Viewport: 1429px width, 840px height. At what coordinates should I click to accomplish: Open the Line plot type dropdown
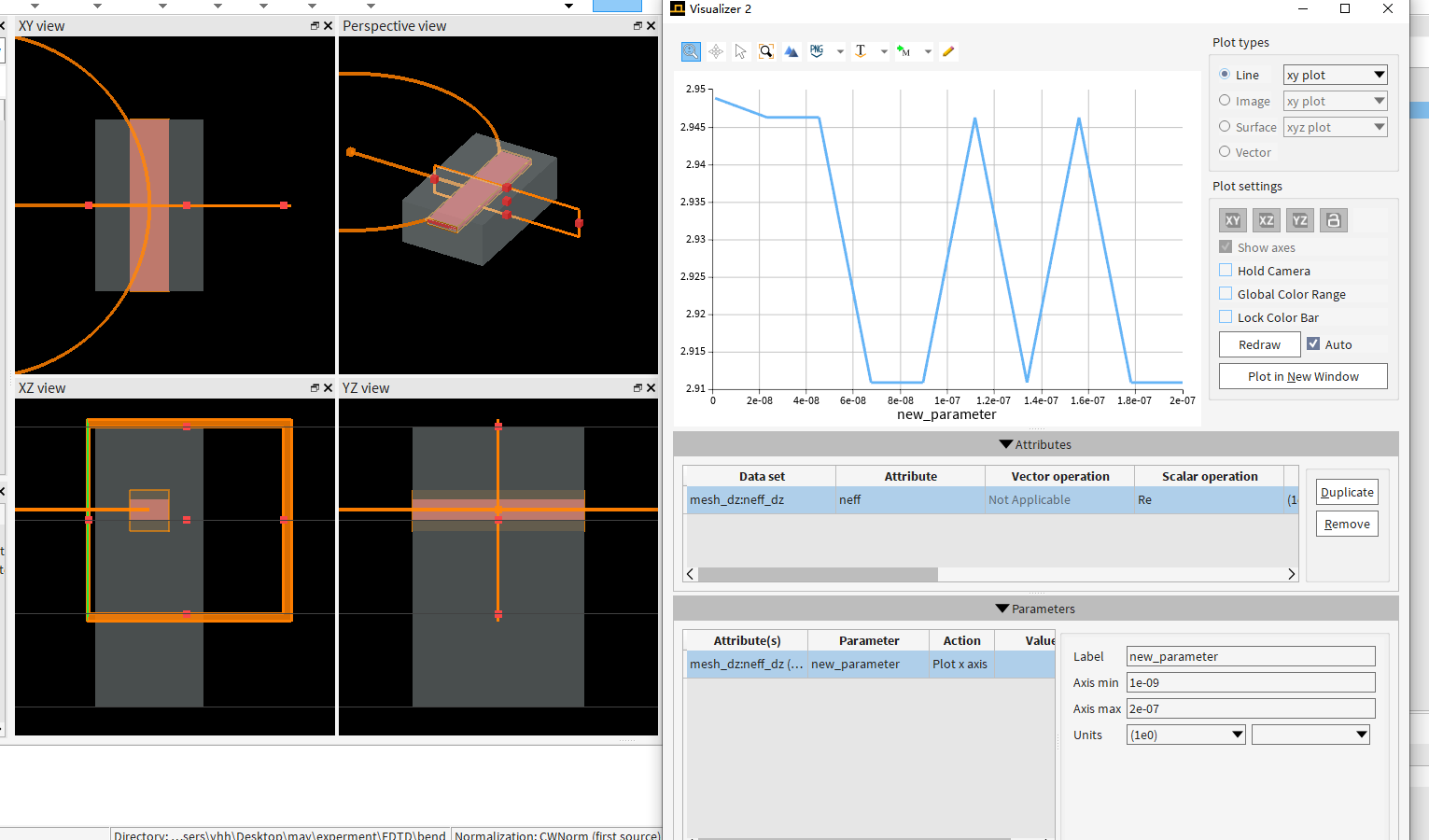coord(1335,75)
